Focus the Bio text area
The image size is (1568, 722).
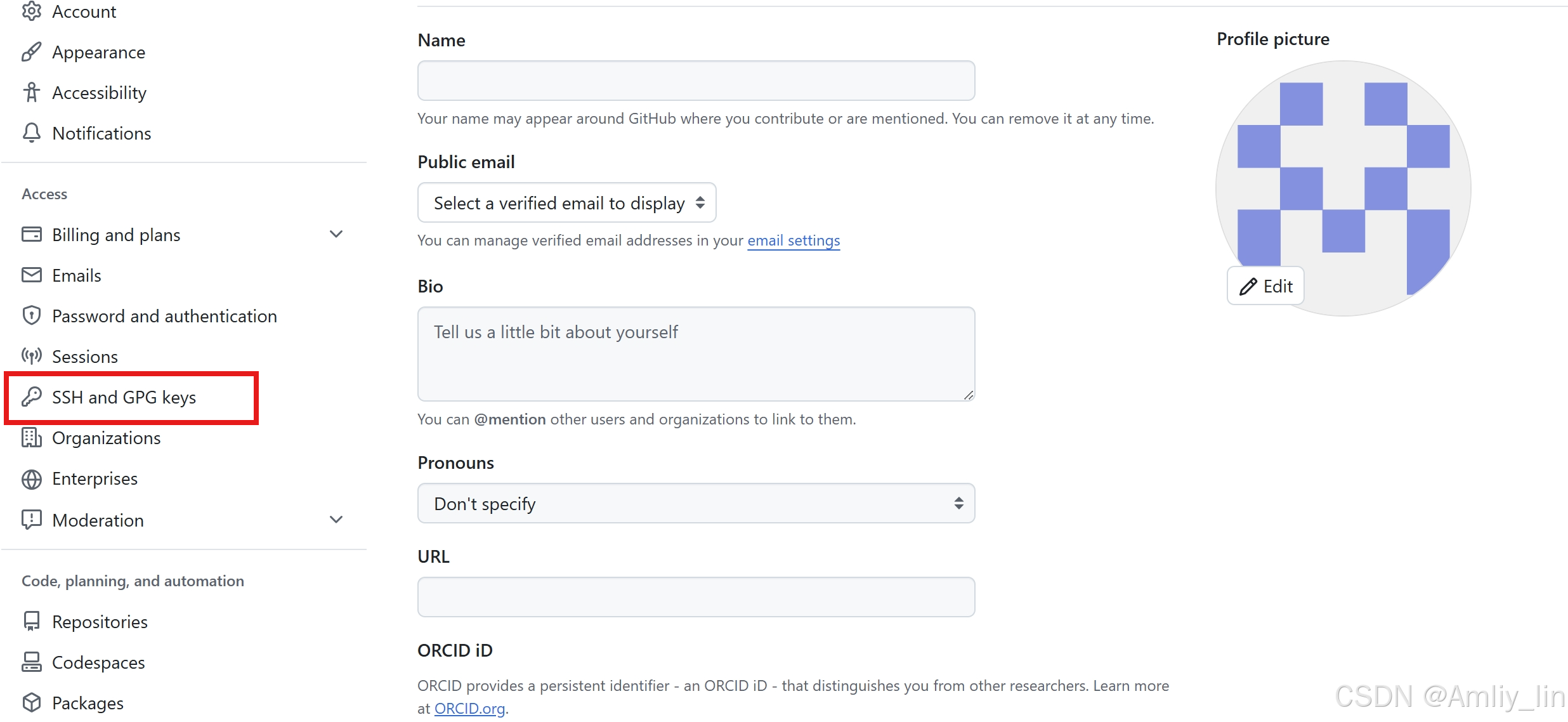point(696,354)
